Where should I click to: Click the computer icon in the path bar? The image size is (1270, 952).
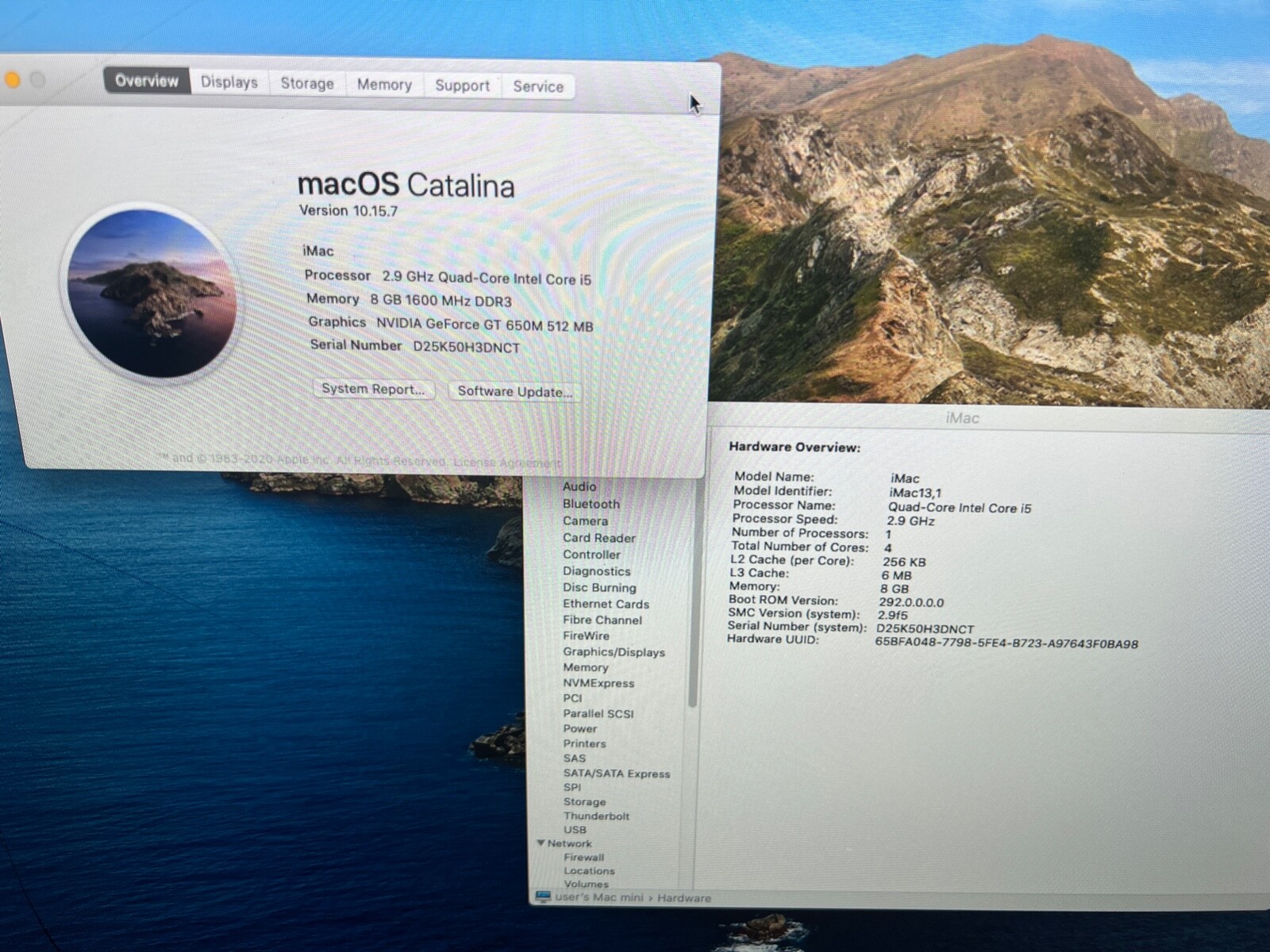(x=543, y=896)
